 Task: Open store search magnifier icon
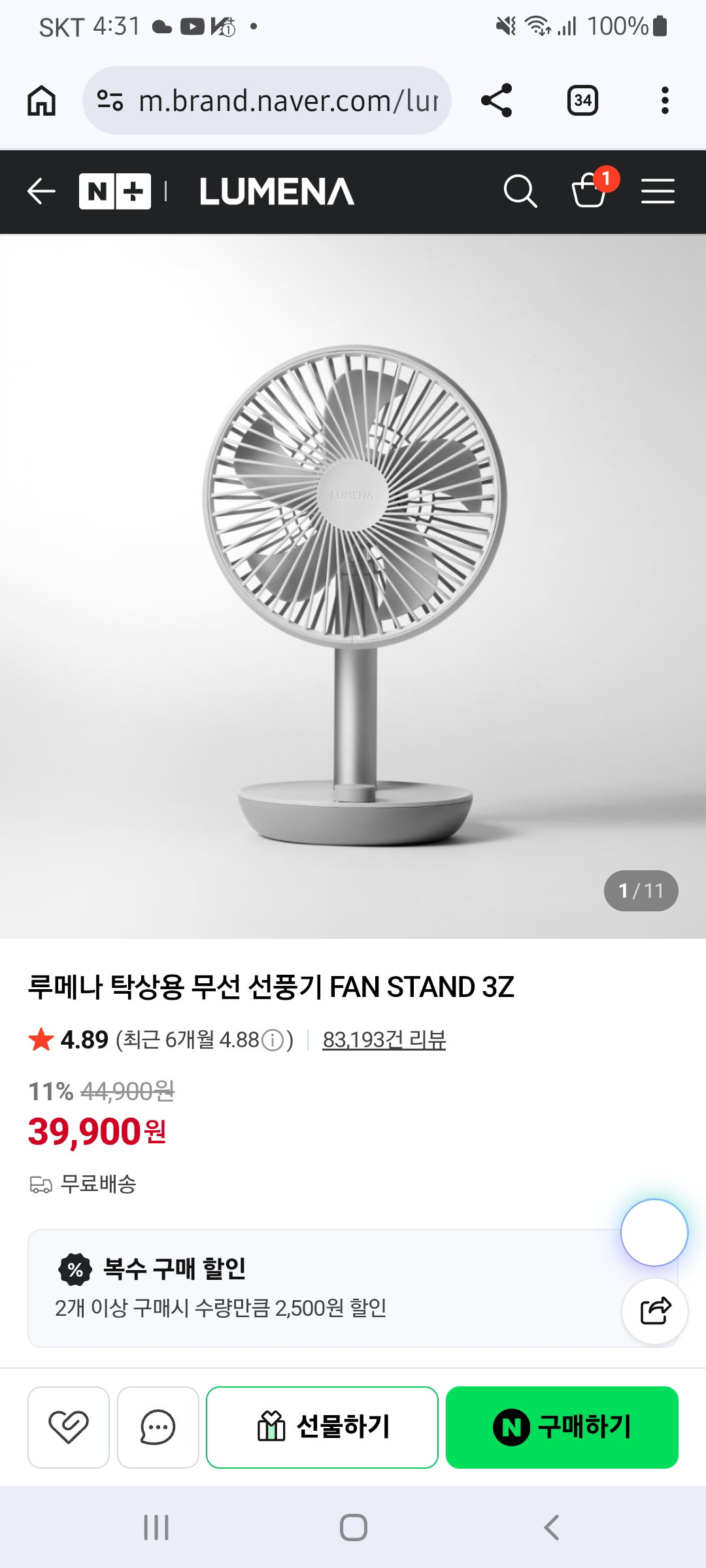[520, 191]
